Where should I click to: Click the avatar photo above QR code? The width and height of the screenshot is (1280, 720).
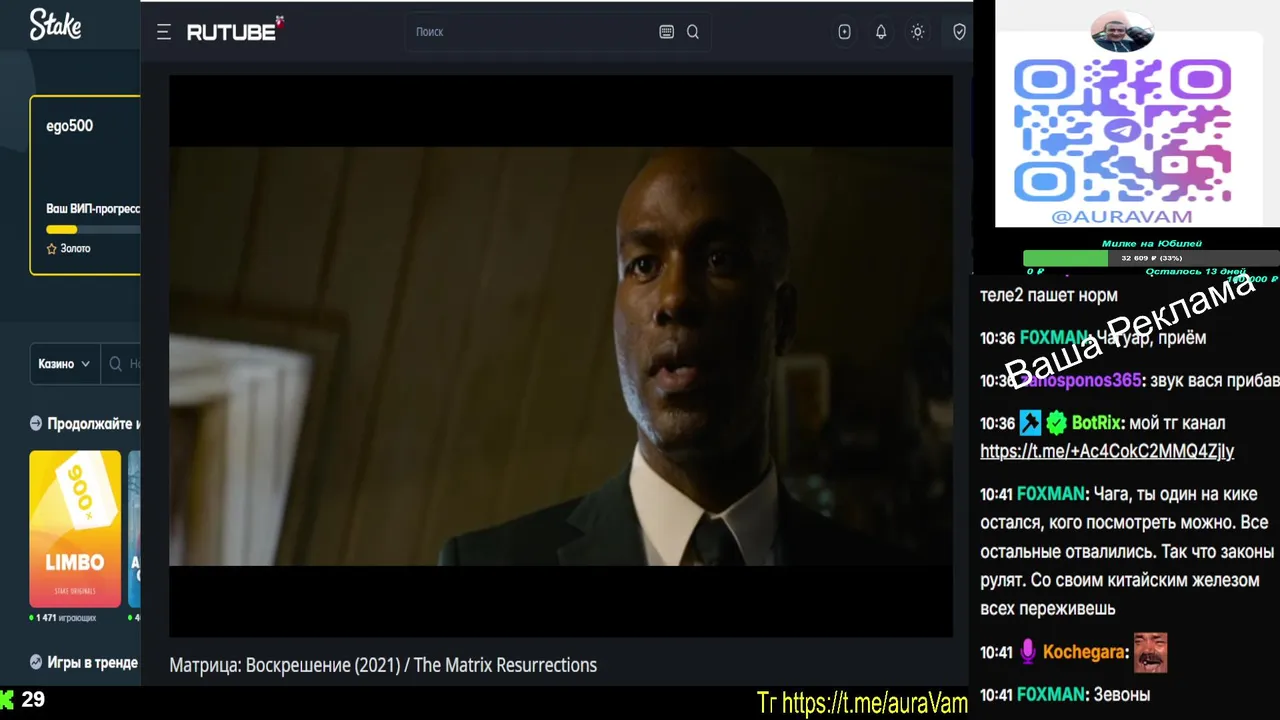coord(1122,31)
